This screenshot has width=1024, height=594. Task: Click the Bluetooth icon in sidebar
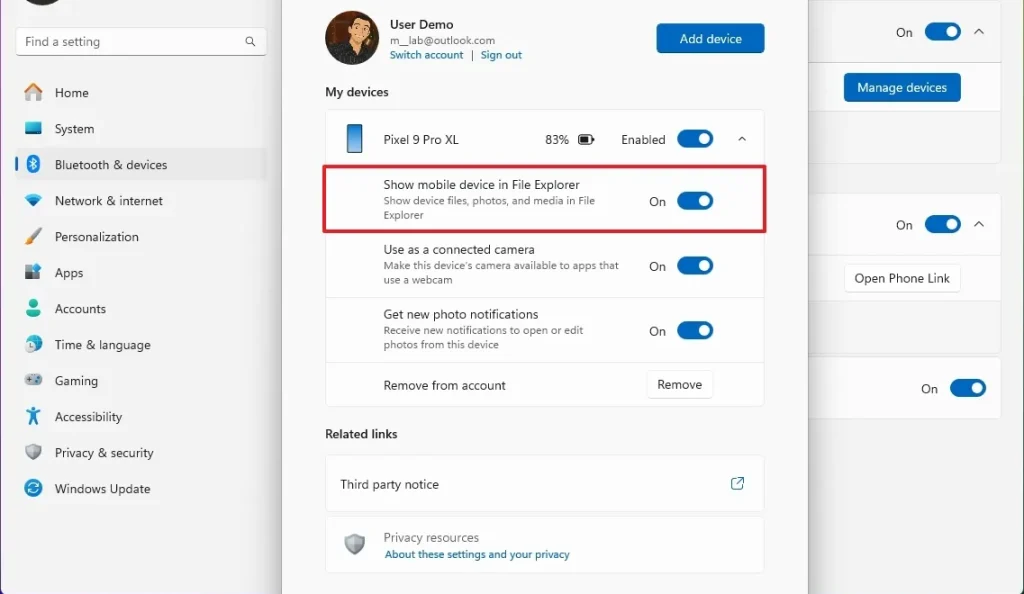pyautogui.click(x=33, y=164)
